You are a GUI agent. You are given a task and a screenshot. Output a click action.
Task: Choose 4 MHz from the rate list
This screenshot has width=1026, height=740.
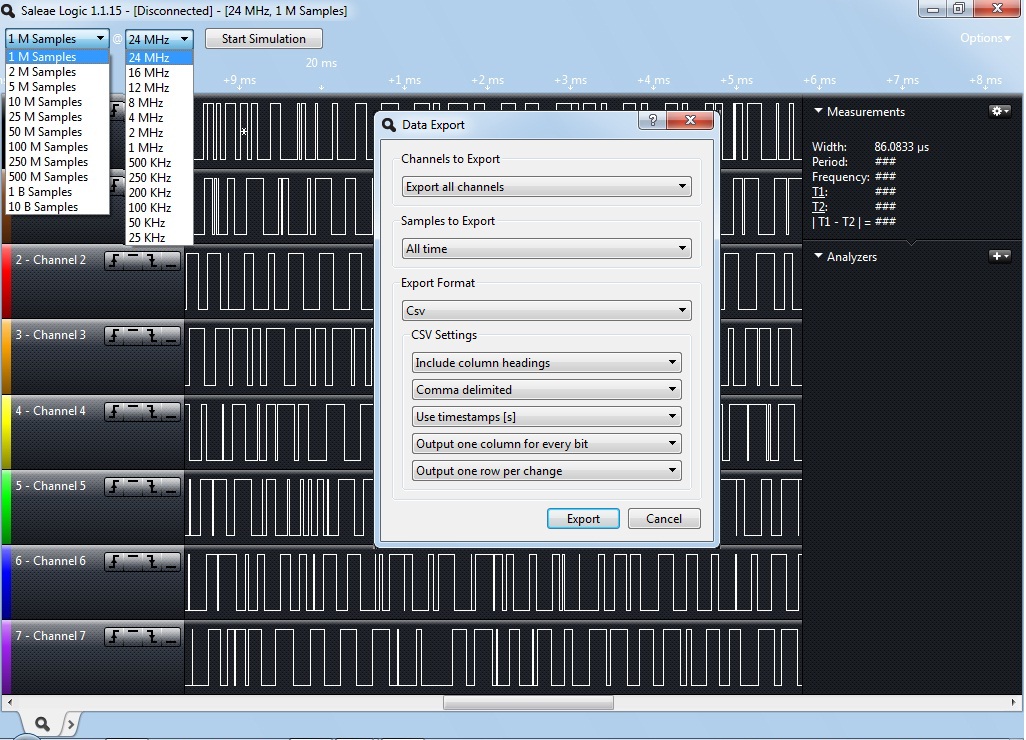tap(159, 118)
